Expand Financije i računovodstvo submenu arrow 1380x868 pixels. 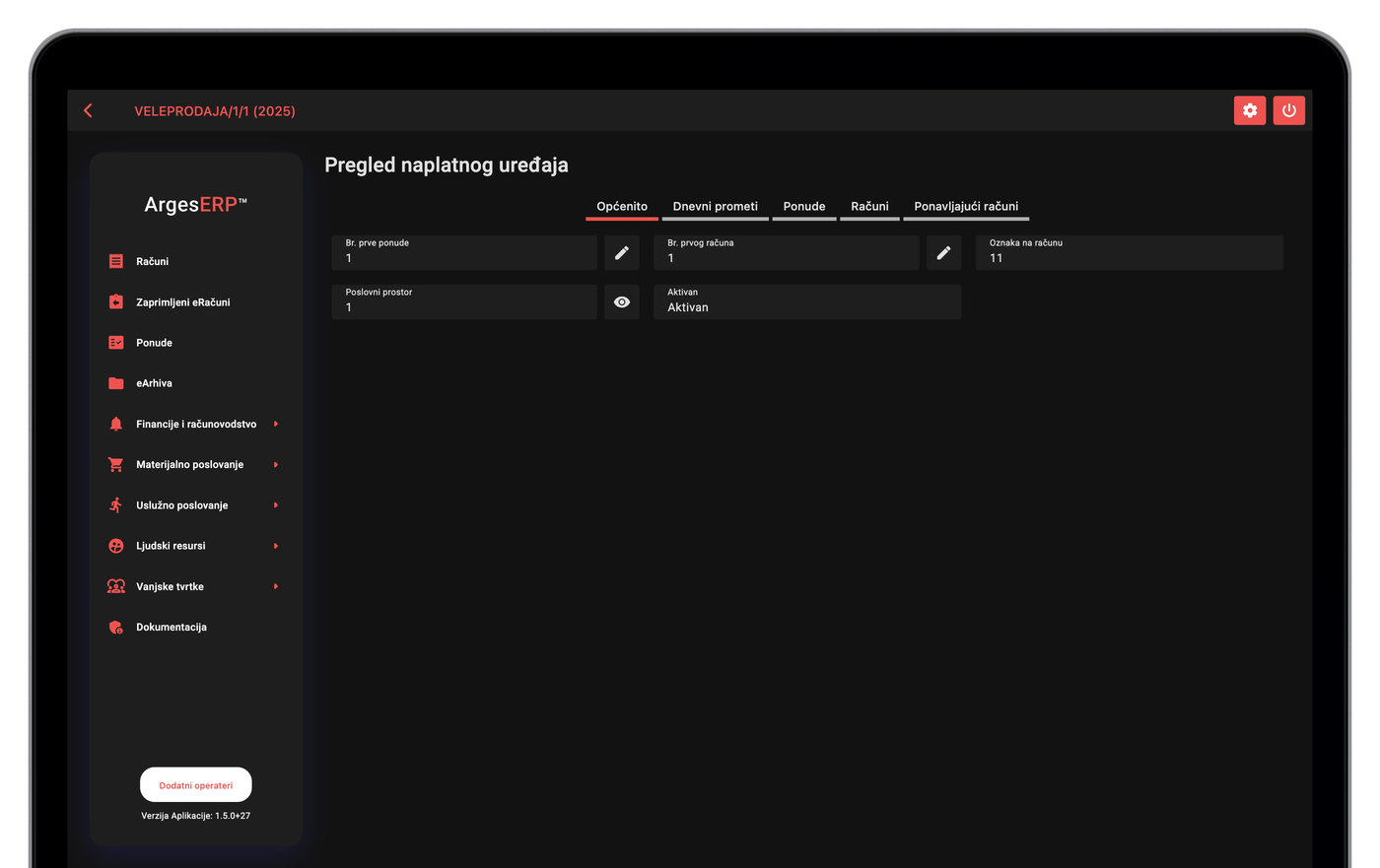[x=276, y=424]
